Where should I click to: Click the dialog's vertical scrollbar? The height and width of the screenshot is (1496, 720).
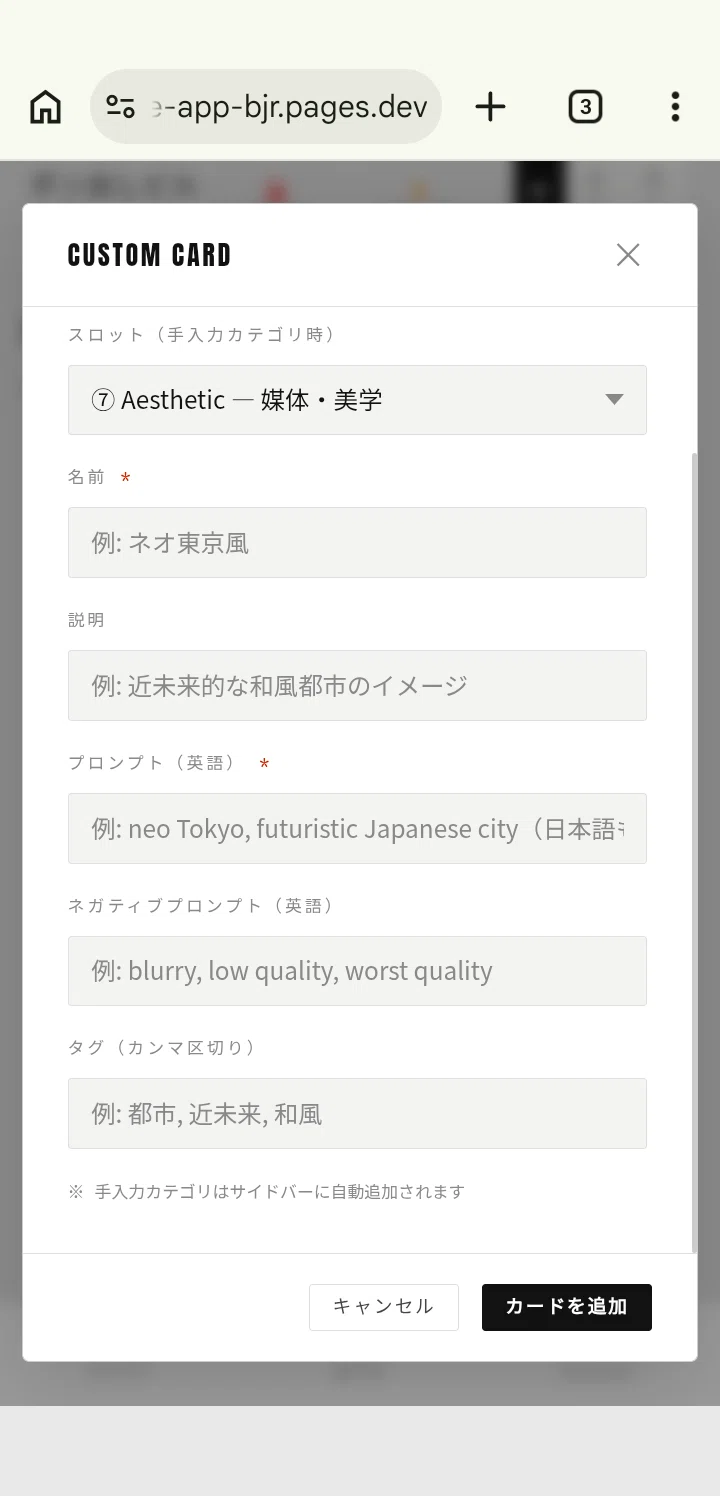coord(694,852)
